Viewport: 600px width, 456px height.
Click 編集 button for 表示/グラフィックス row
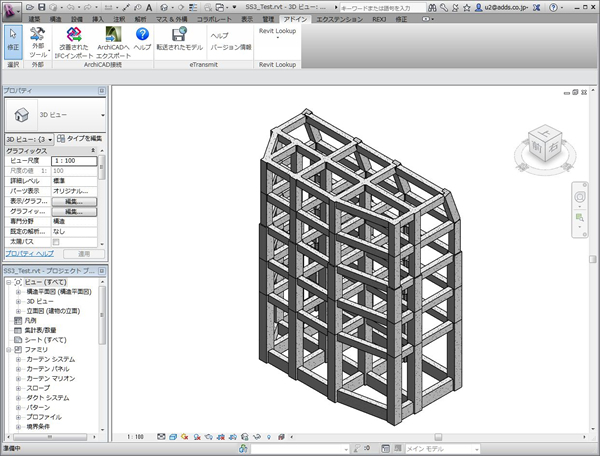(x=74, y=201)
